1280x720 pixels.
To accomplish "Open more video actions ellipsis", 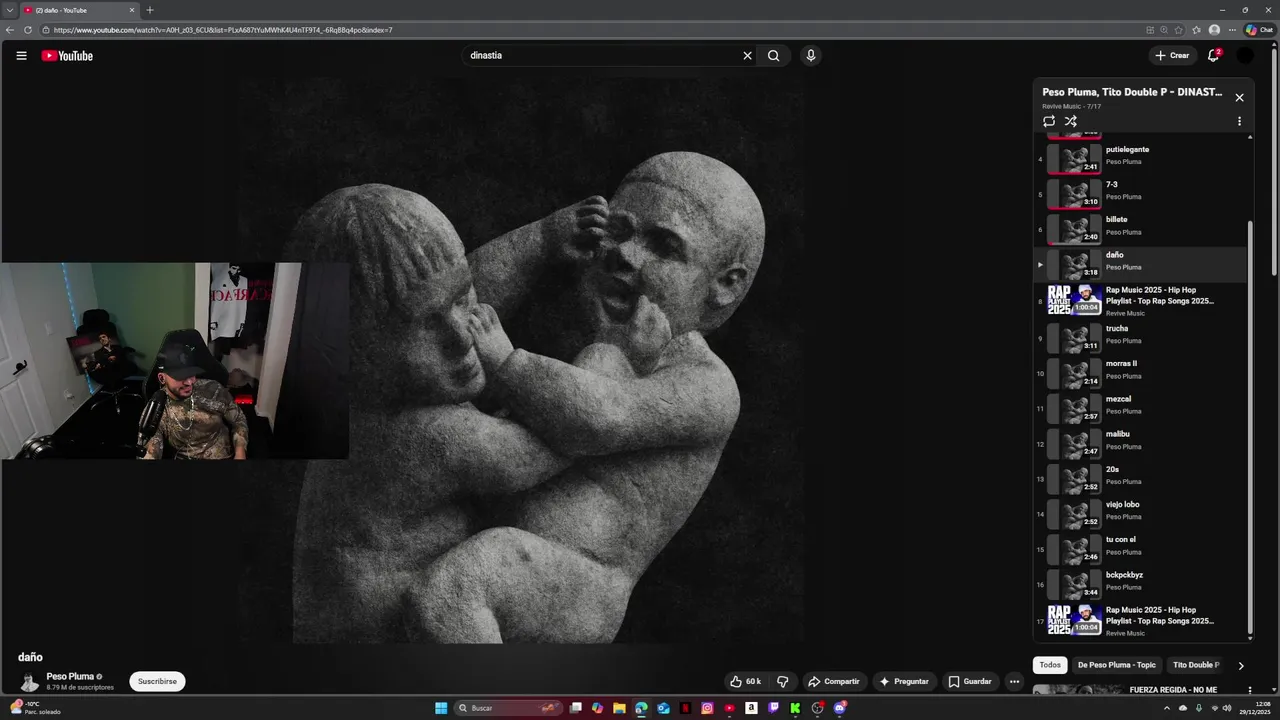I will pyautogui.click(x=1014, y=682).
